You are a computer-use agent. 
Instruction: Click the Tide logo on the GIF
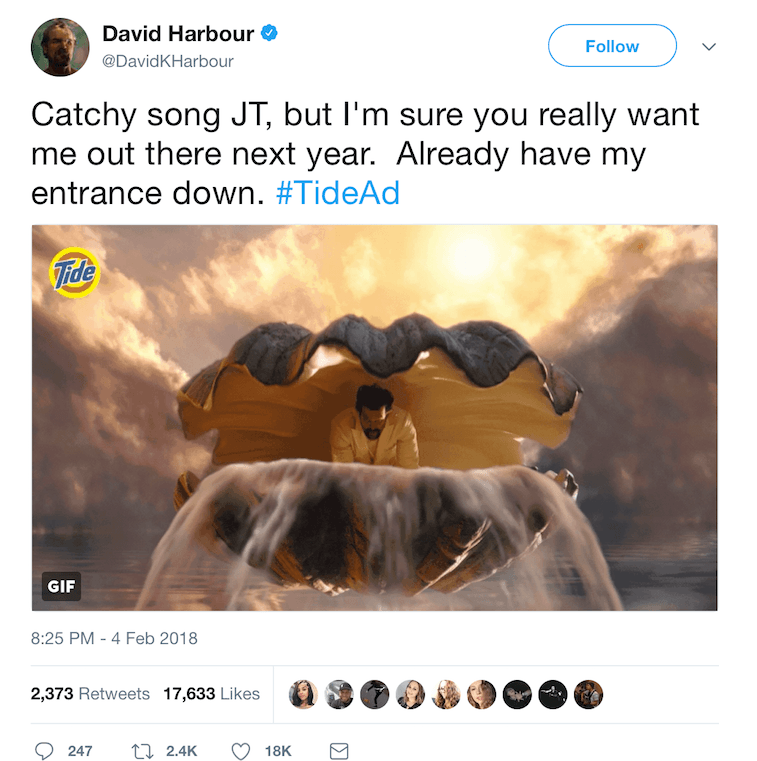coord(74,273)
